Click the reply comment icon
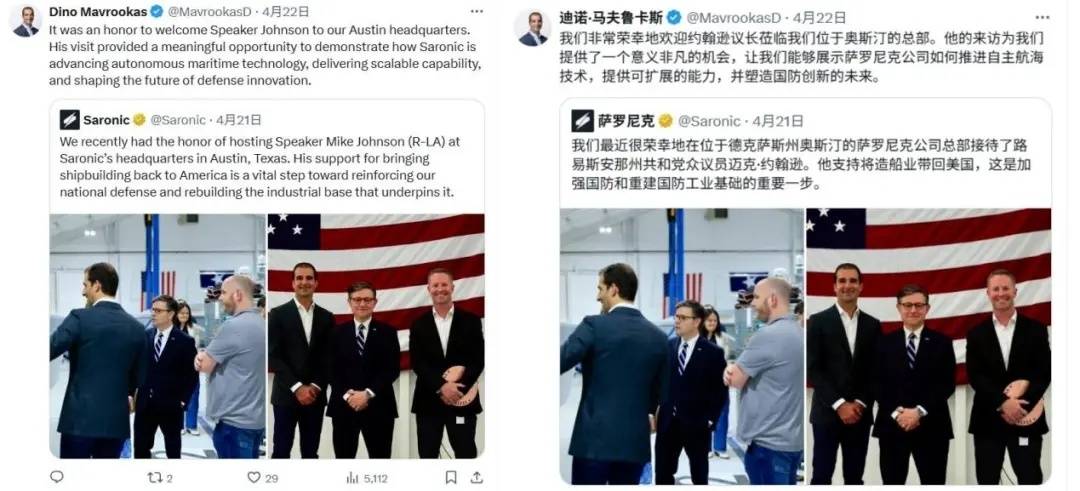Viewport: 1080px width, 491px height. click(x=57, y=477)
